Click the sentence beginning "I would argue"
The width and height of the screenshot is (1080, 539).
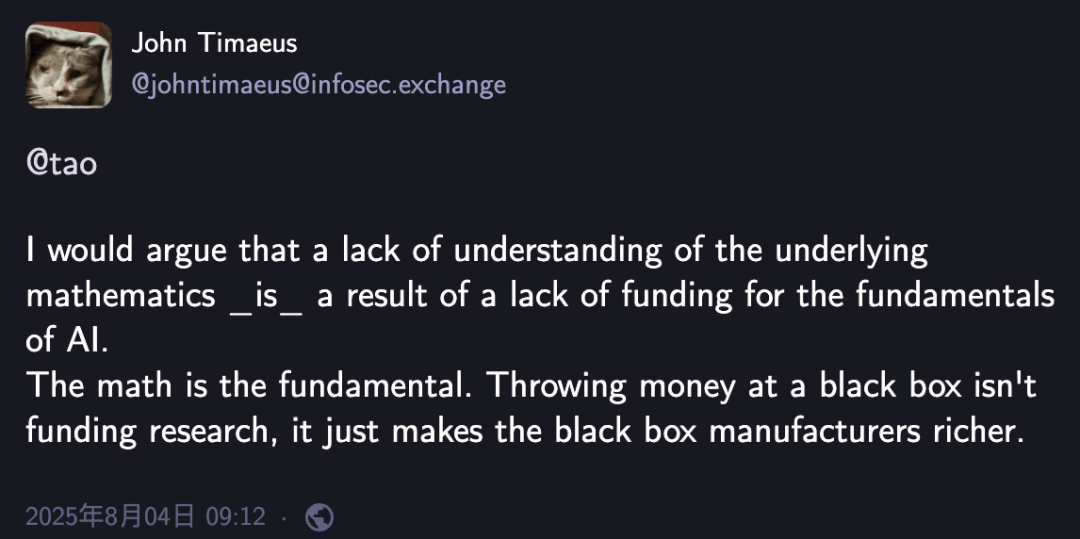click(x=540, y=297)
